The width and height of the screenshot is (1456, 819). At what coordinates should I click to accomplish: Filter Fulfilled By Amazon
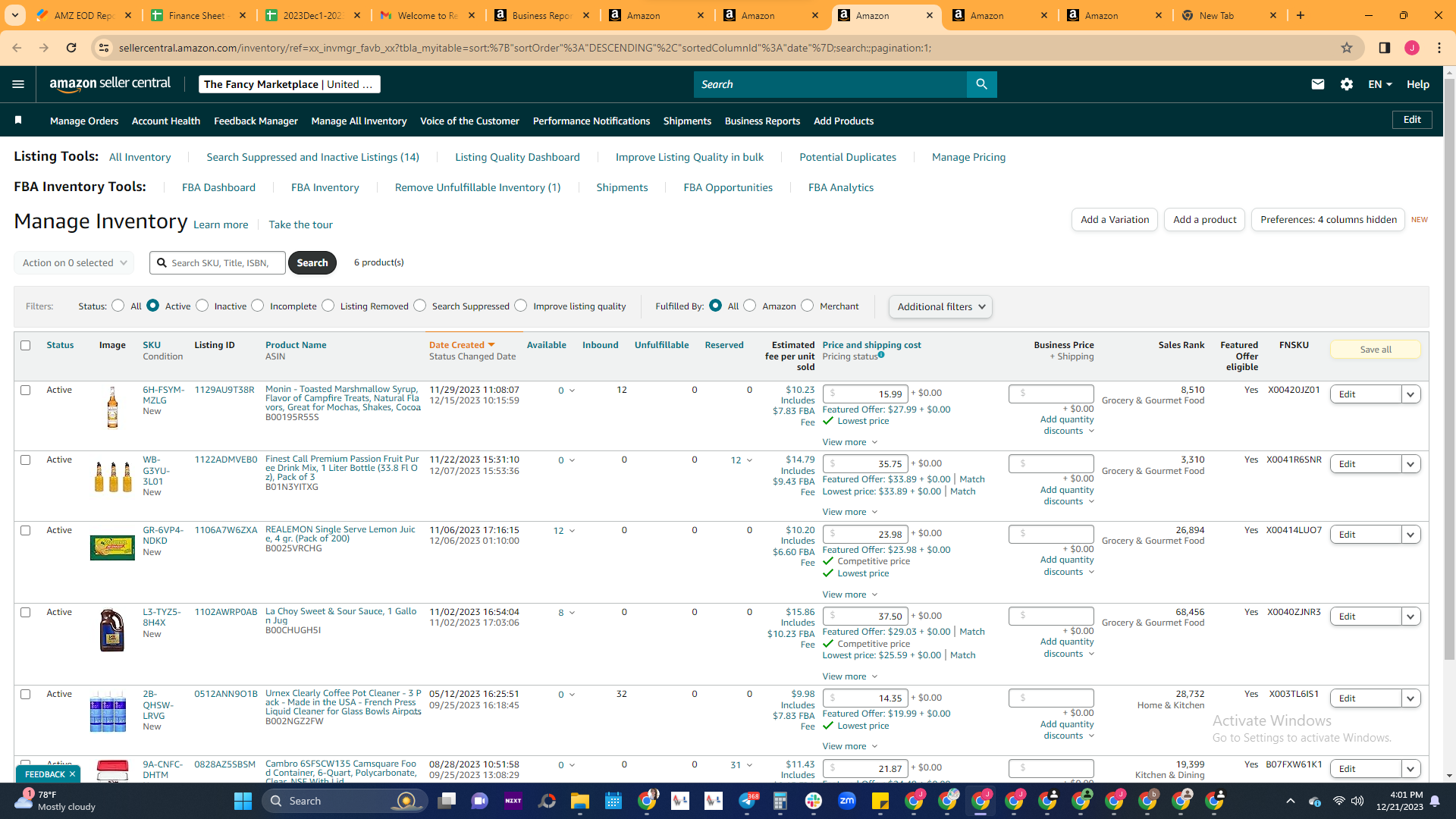pos(749,306)
